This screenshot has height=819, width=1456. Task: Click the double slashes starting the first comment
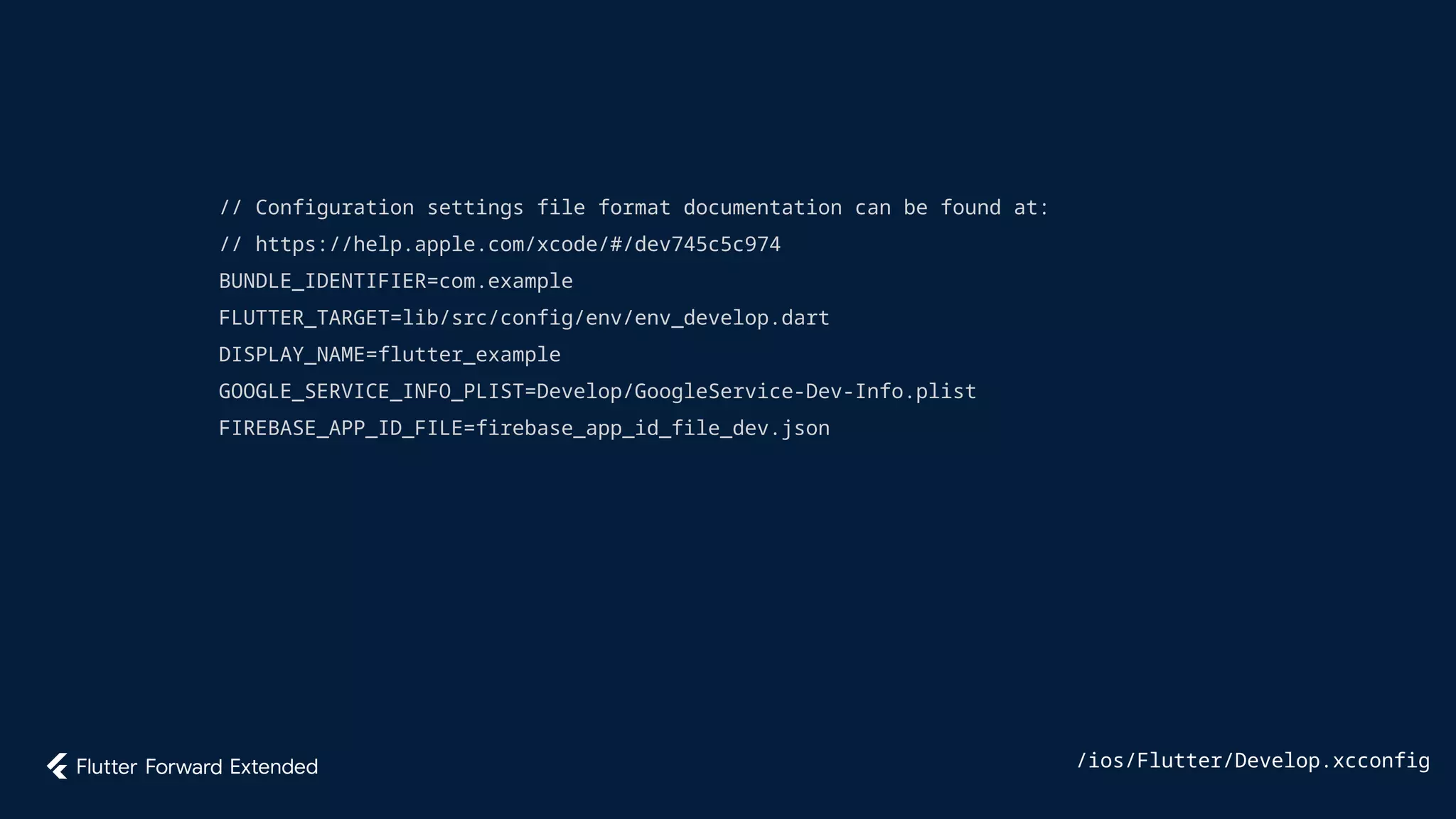point(230,208)
